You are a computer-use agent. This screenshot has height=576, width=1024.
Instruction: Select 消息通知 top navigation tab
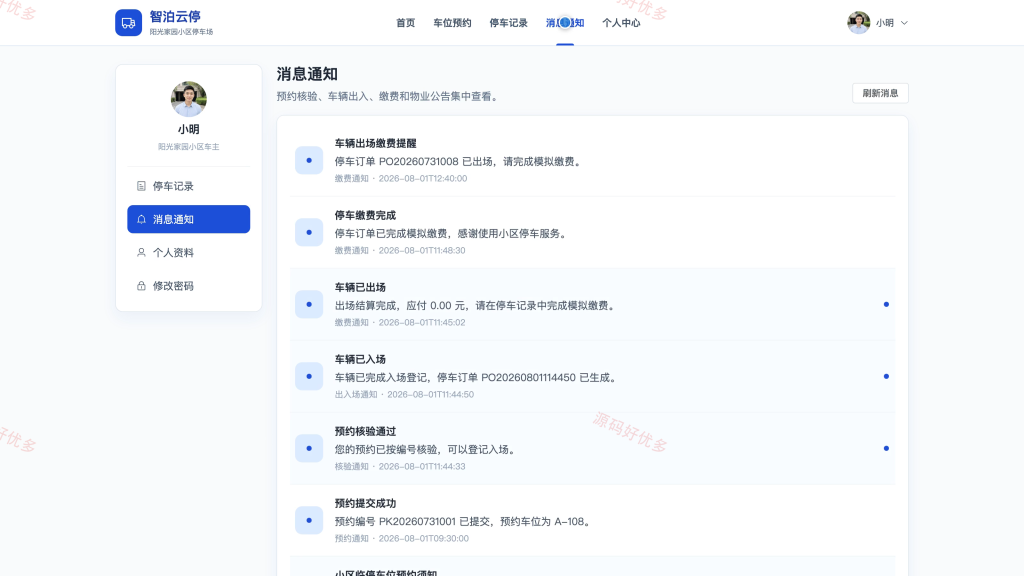pyautogui.click(x=565, y=23)
